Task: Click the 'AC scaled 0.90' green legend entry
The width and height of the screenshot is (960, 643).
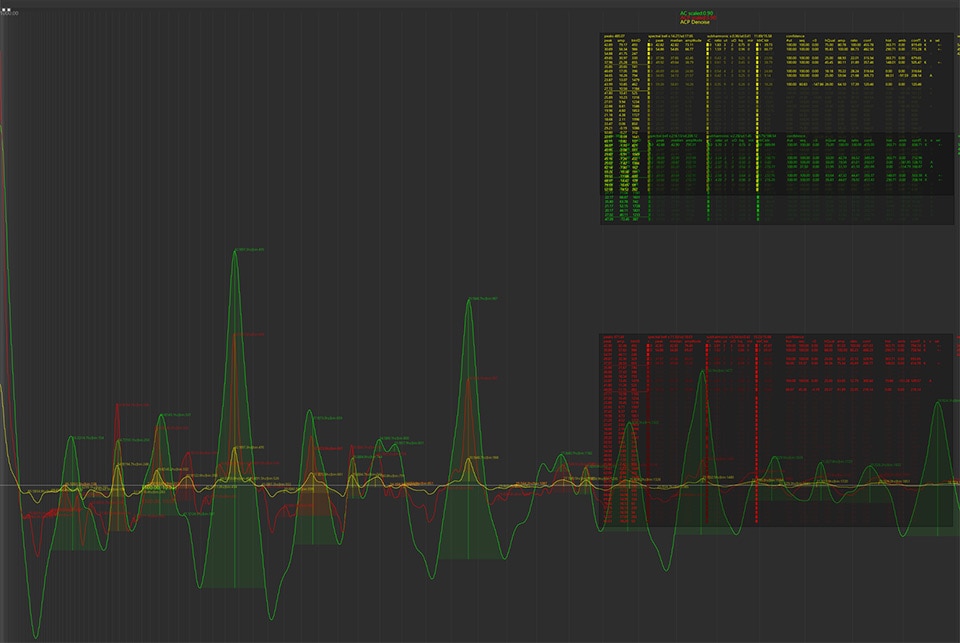Action: click(x=696, y=13)
